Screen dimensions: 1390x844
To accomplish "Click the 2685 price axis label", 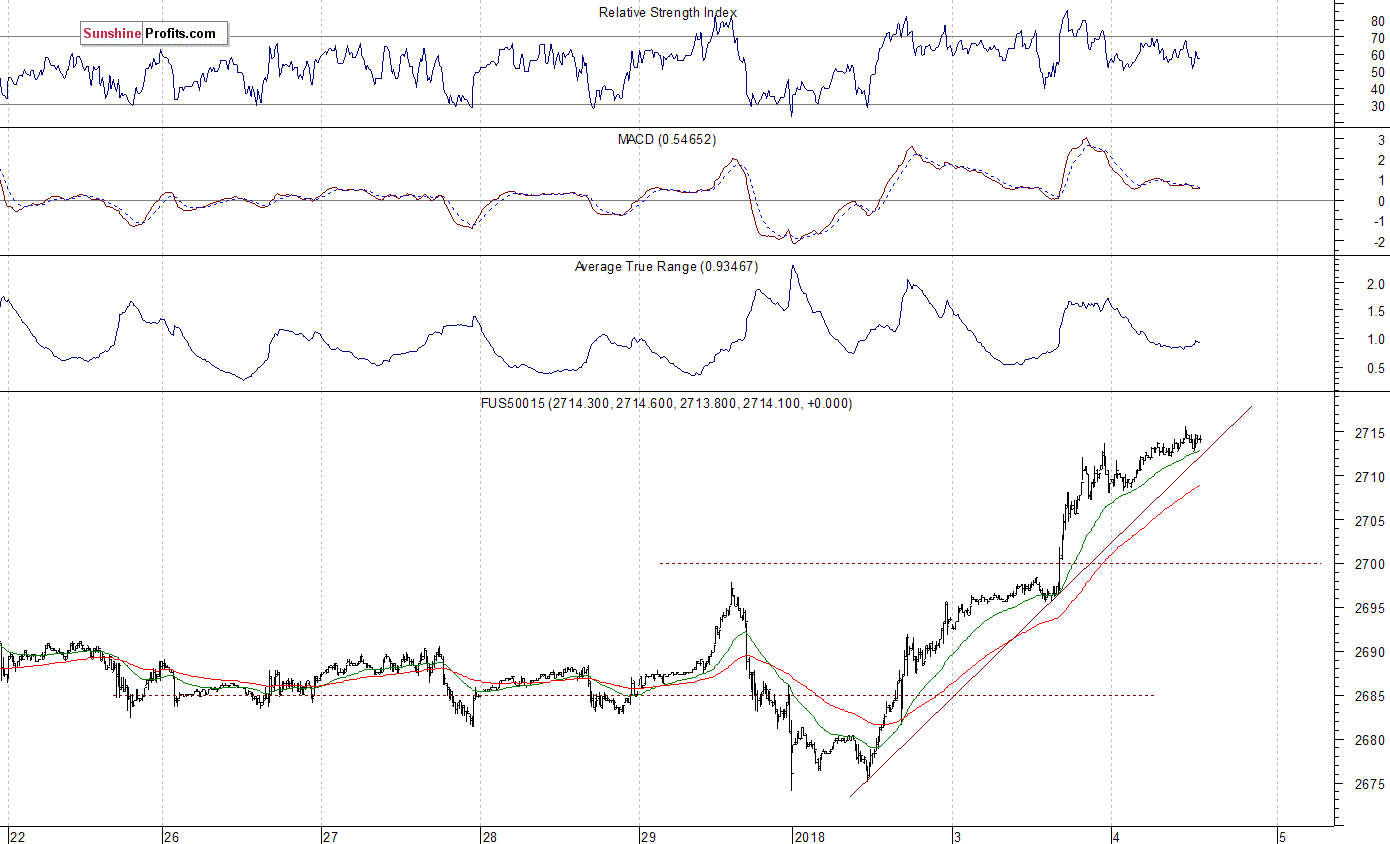I will (1371, 697).
